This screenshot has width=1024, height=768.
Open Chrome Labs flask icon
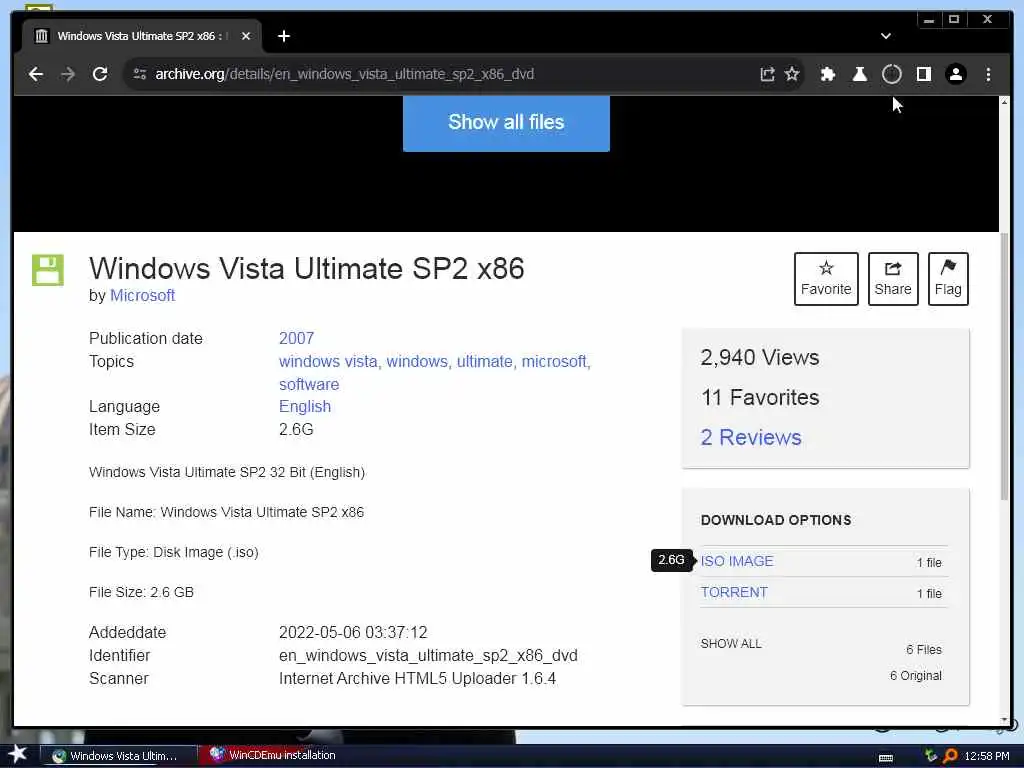coord(860,74)
